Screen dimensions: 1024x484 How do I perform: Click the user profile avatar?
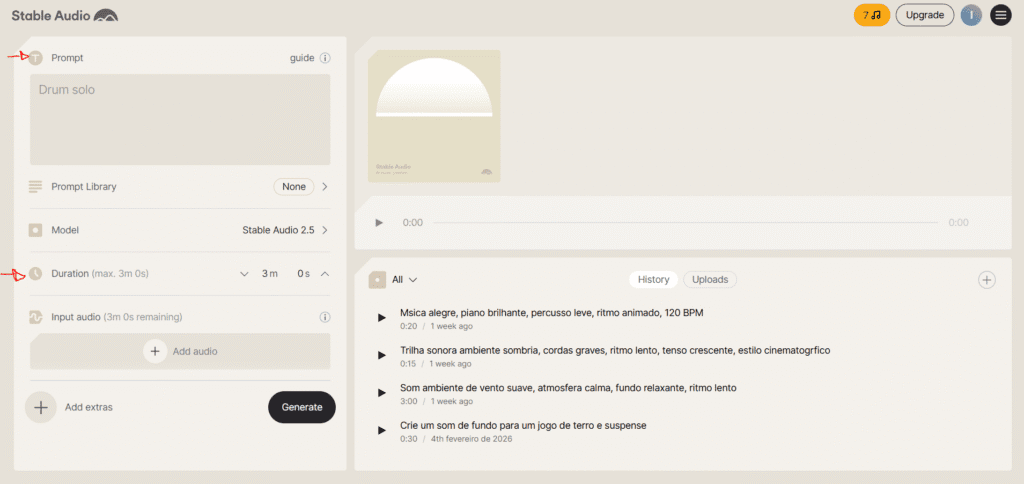(x=970, y=15)
